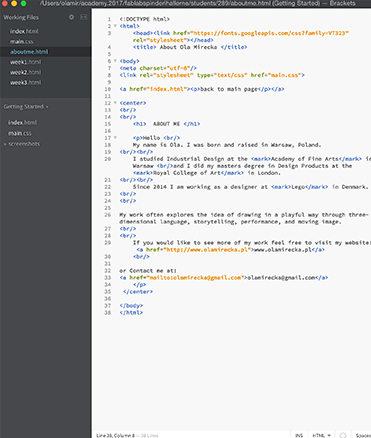Click line number 20 in gutter
The width and height of the screenshot is (371, 438).
(108, 159)
